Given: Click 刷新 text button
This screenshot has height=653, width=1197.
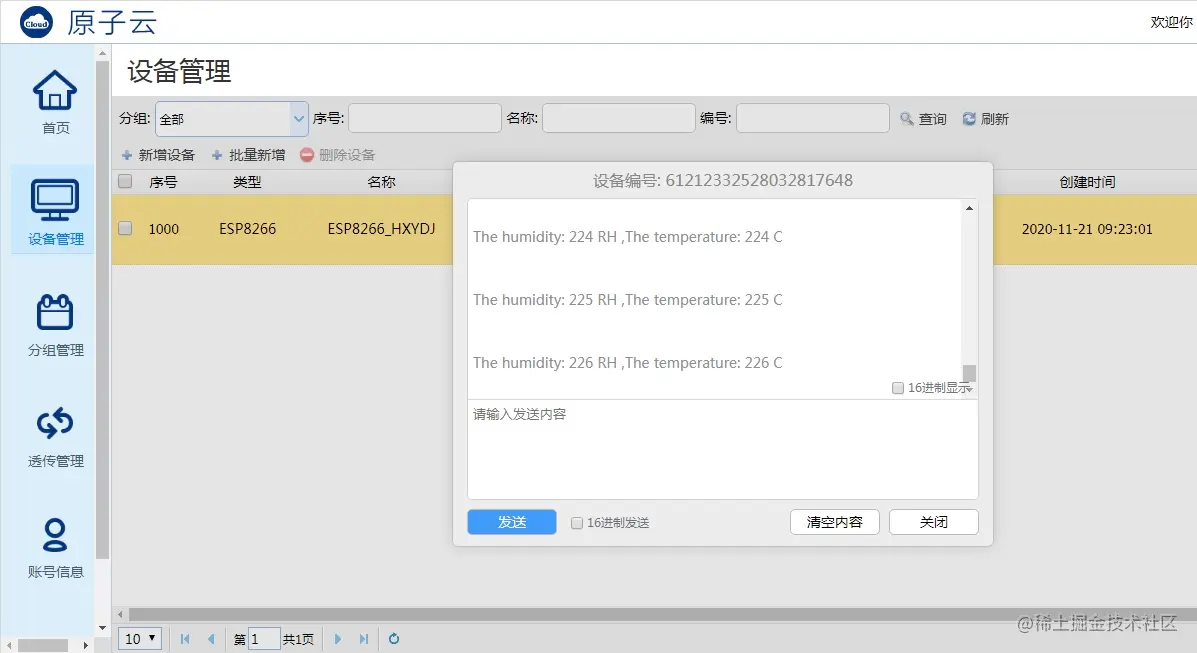Looking at the screenshot, I should (995, 119).
